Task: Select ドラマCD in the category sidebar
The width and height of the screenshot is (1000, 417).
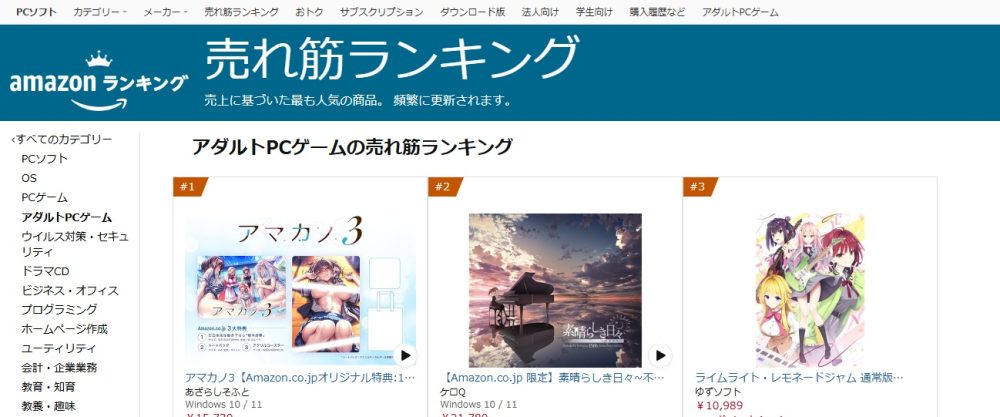Action: tap(45, 271)
